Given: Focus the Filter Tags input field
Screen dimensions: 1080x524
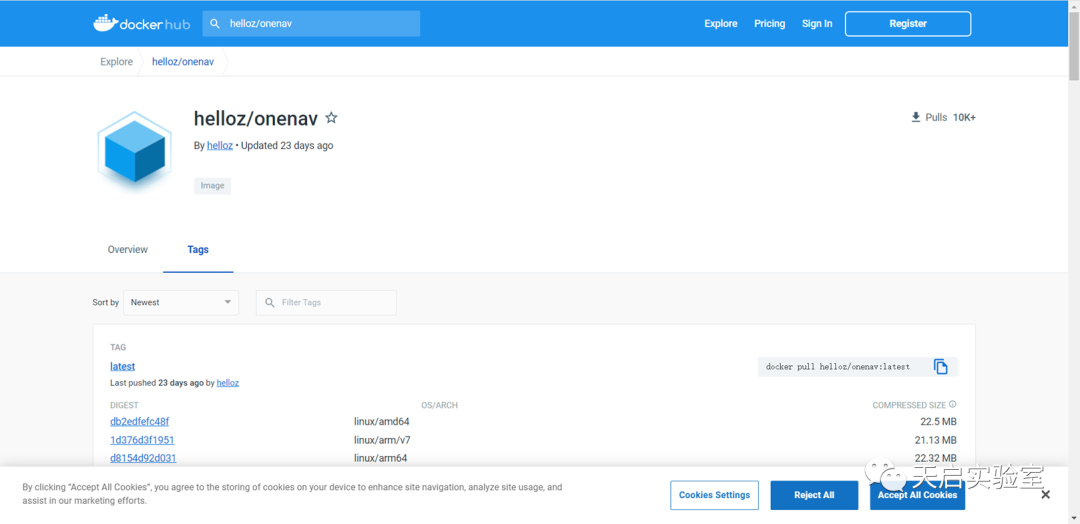Looking at the screenshot, I should click(x=326, y=302).
